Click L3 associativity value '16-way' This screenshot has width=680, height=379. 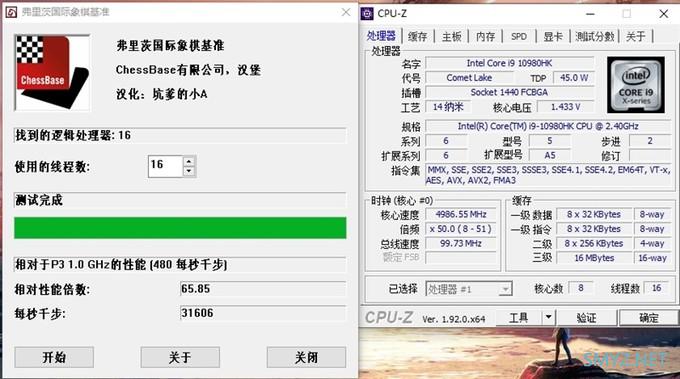click(652, 258)
